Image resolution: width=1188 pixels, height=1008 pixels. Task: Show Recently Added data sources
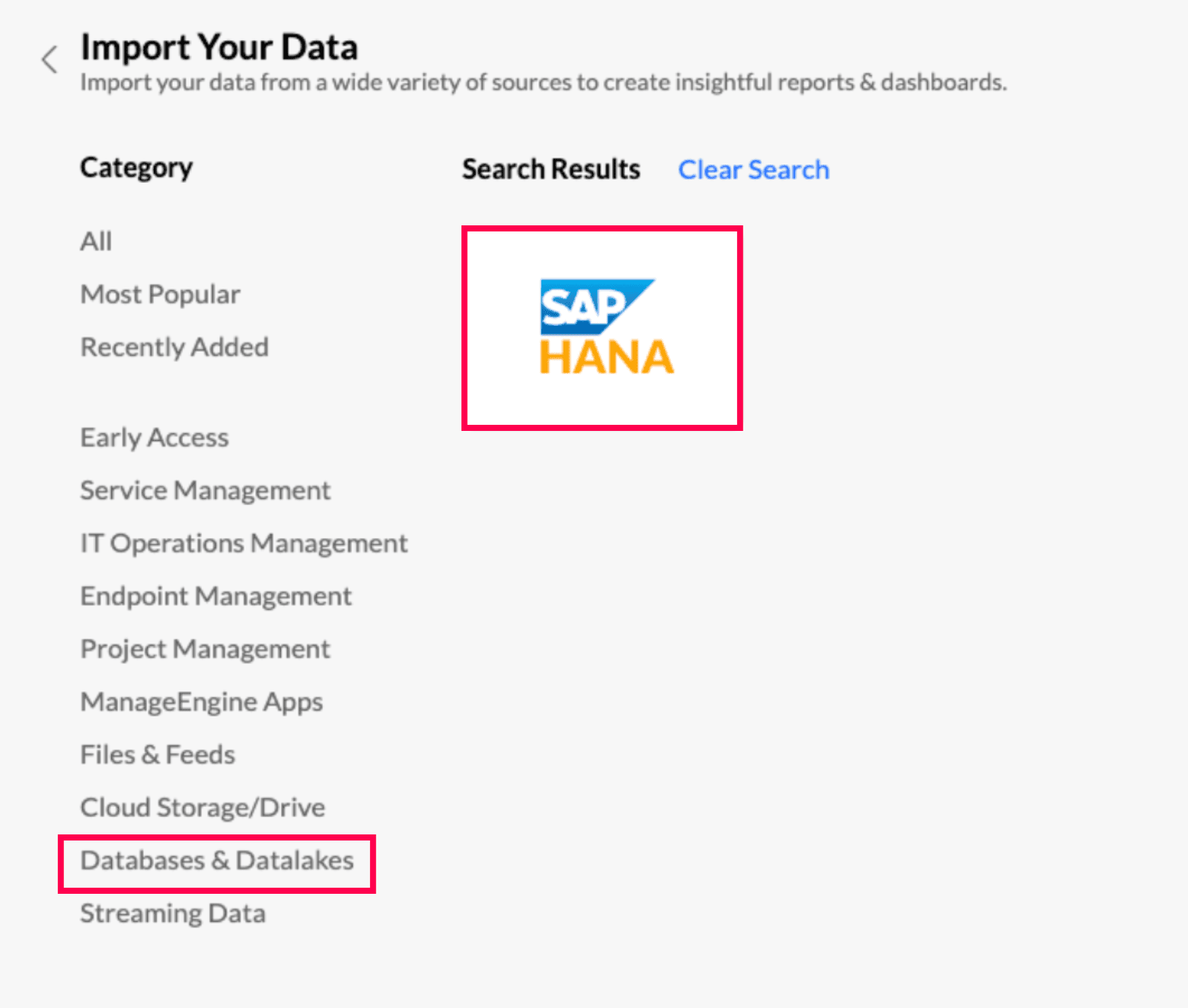click(174, 347)
